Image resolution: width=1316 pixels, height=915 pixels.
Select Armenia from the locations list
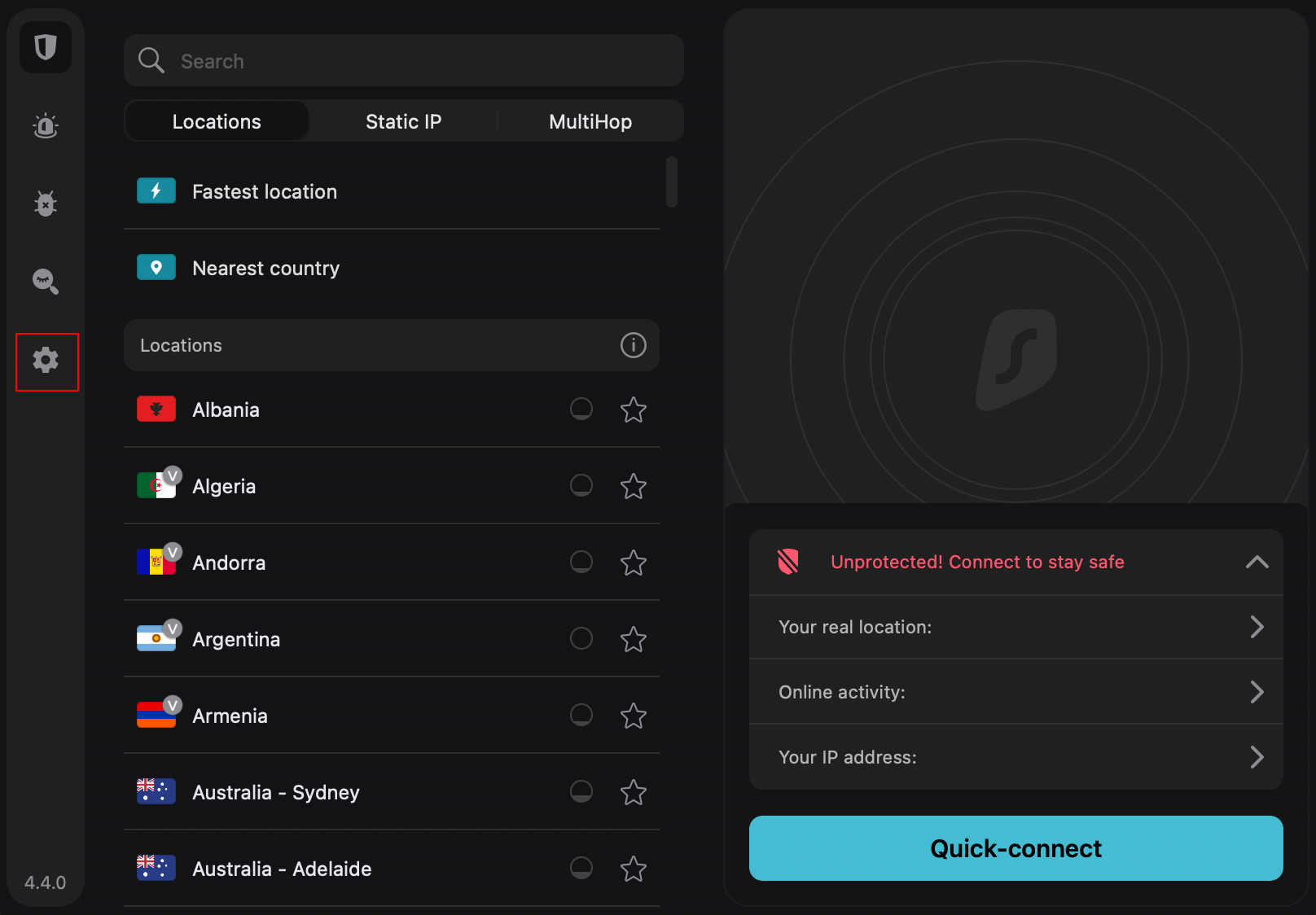pos(230,716)
